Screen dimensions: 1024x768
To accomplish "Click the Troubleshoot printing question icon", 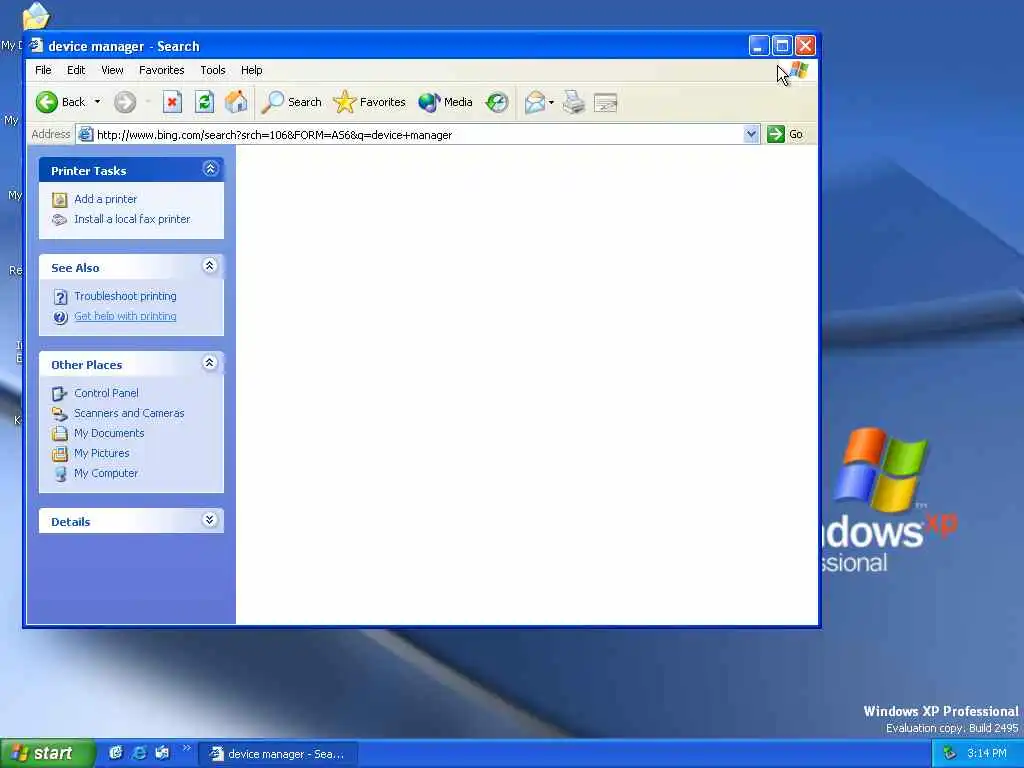I will click(x=60, y=297).
